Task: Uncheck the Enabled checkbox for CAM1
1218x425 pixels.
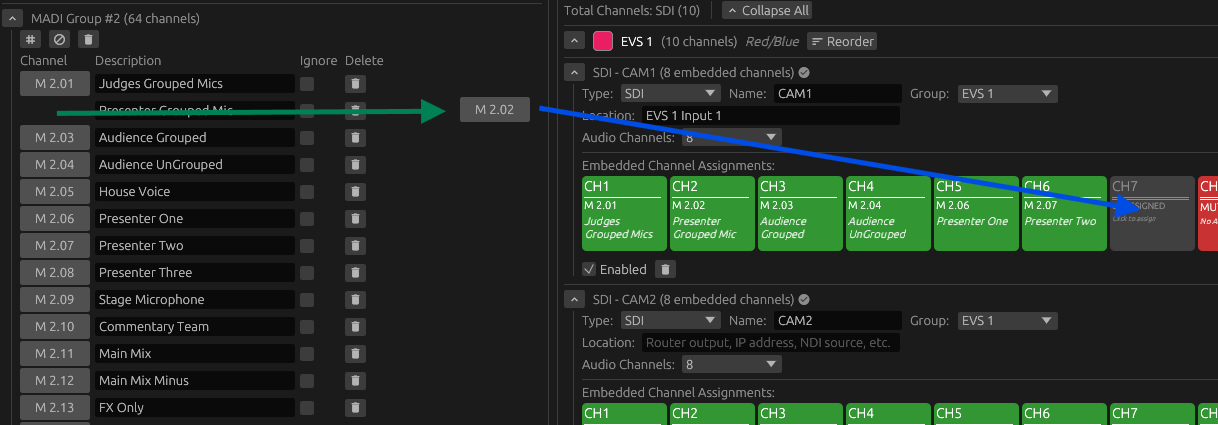Action: coord(589,269)
